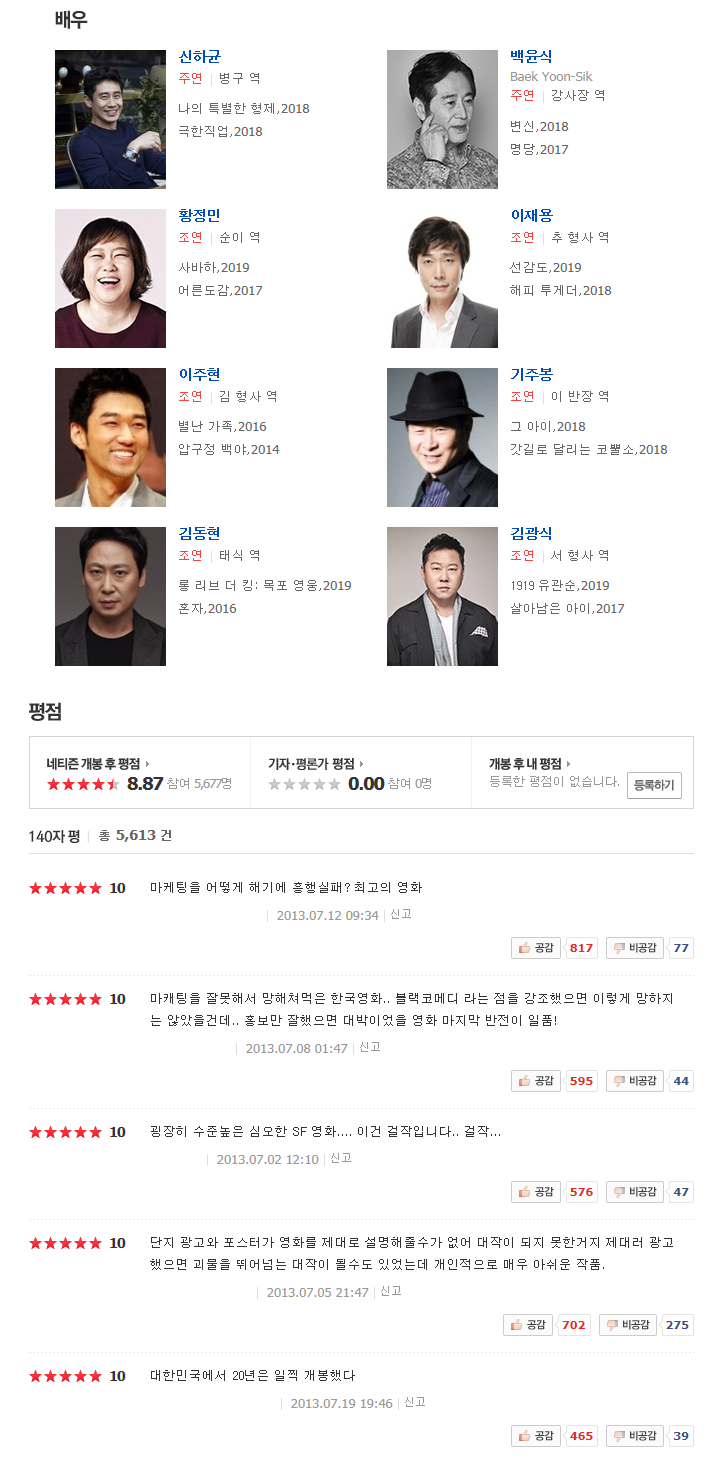Click the 등록하기 button

point(655,785)
